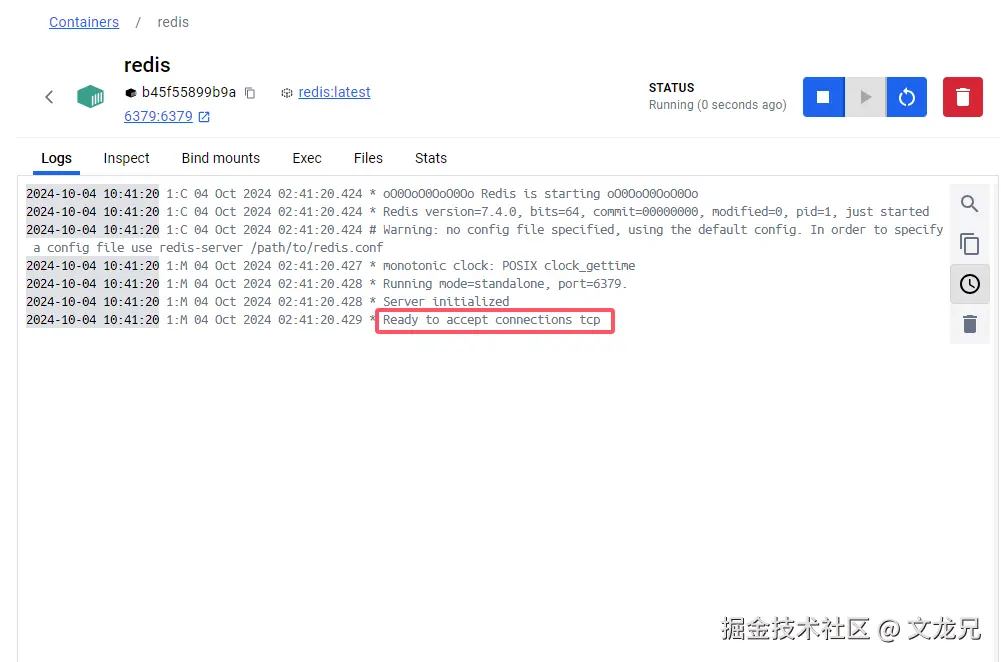Toggle log timestamps with clock icon
This screenshot has height=662, width=1001.
click(x=970, y=284)
